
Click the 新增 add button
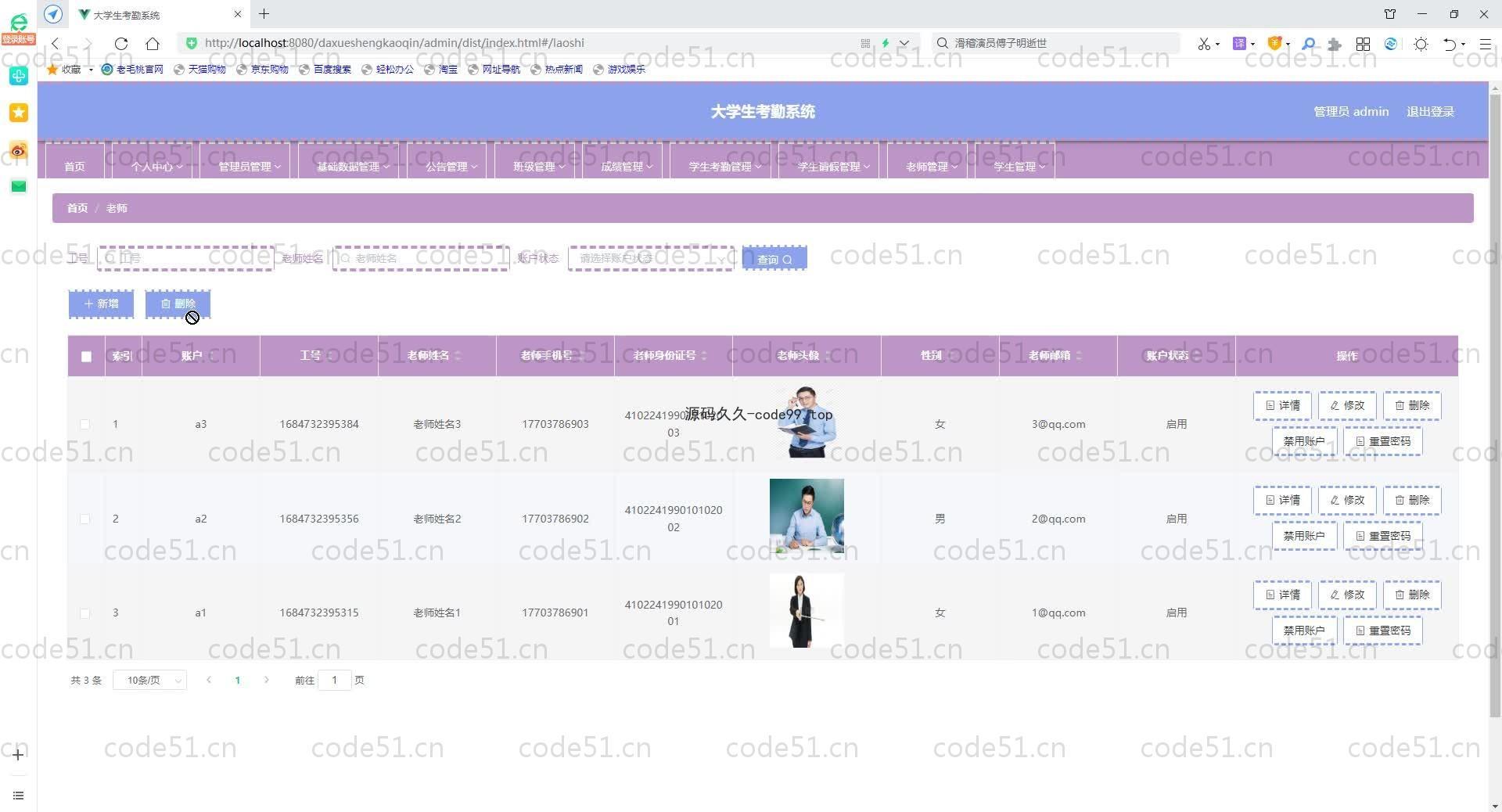click(x=101, y=304)
